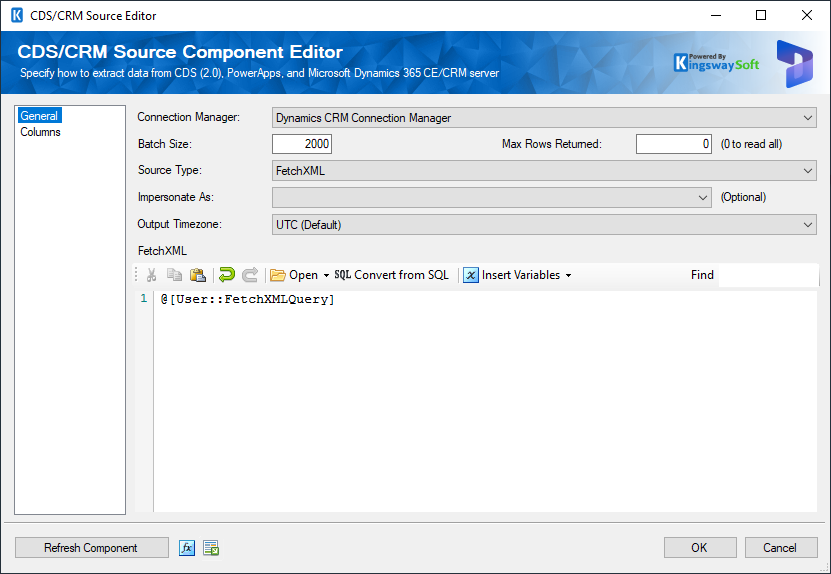Screen dimensions: 831x574
Task: Click the '(0 to read all)' hint text
Action: (x=751, y=144)
